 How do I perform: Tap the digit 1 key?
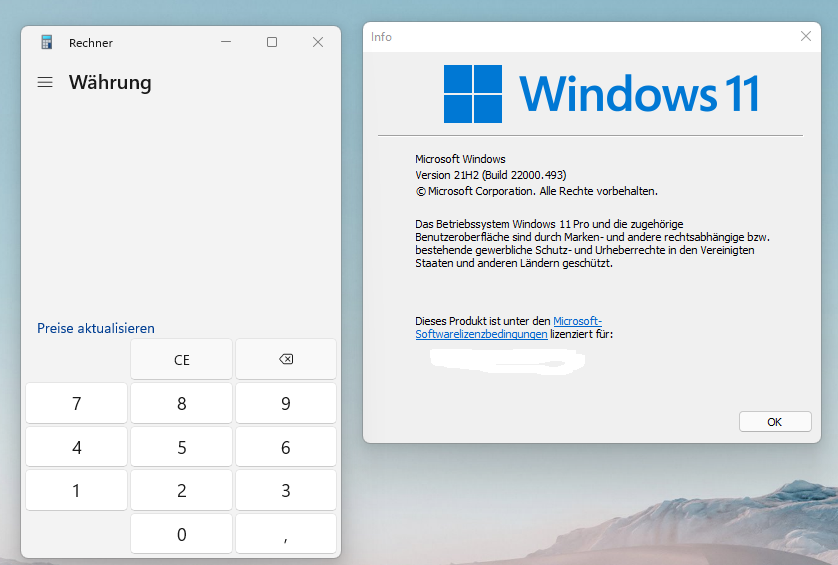(x=76, y=490)
